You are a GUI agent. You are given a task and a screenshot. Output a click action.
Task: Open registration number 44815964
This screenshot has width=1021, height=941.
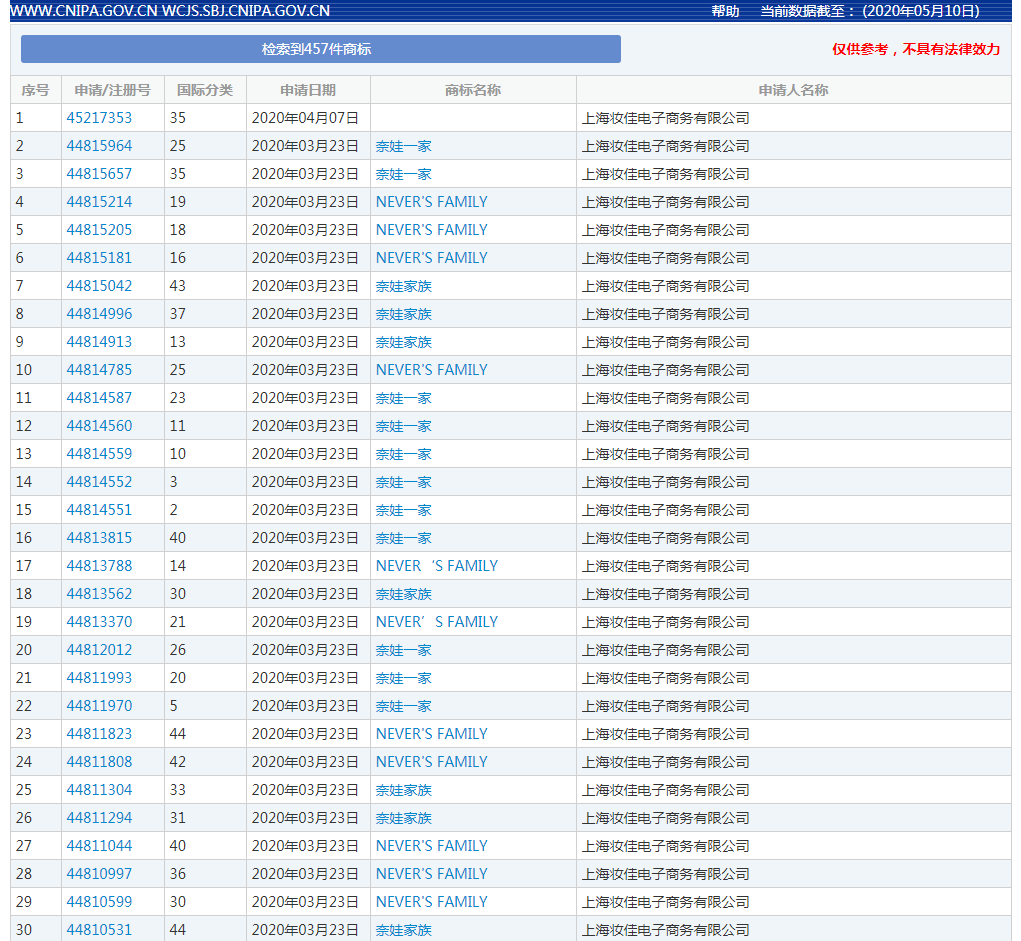click(x=99, y=146)
